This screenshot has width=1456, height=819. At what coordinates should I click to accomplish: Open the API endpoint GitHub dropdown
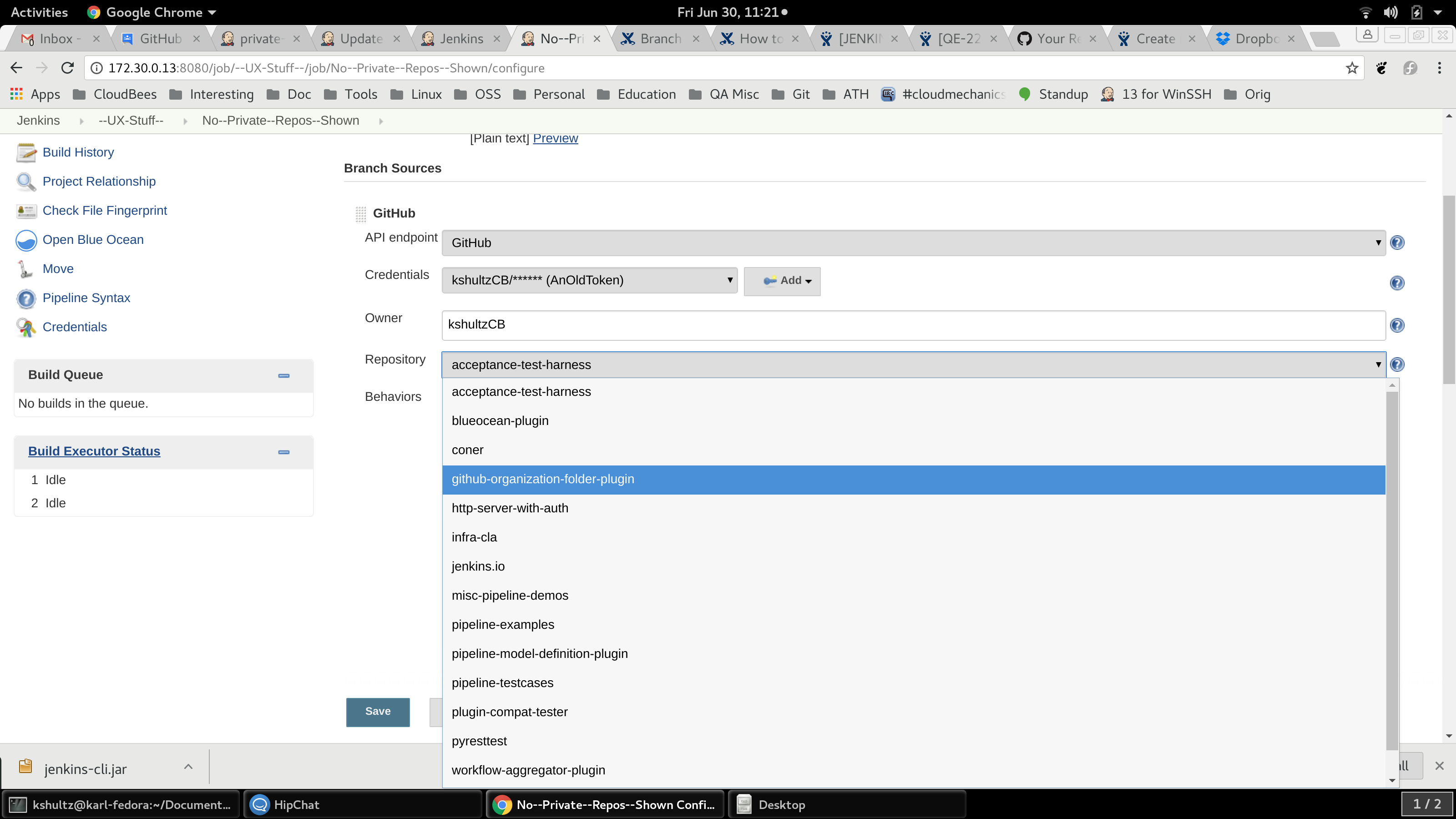[913, 243]
